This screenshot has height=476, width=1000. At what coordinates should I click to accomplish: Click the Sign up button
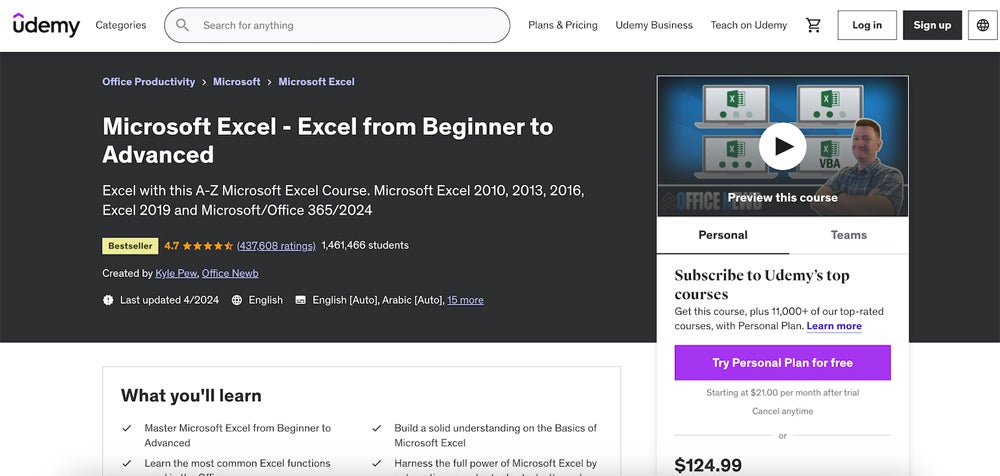(932, 25)
